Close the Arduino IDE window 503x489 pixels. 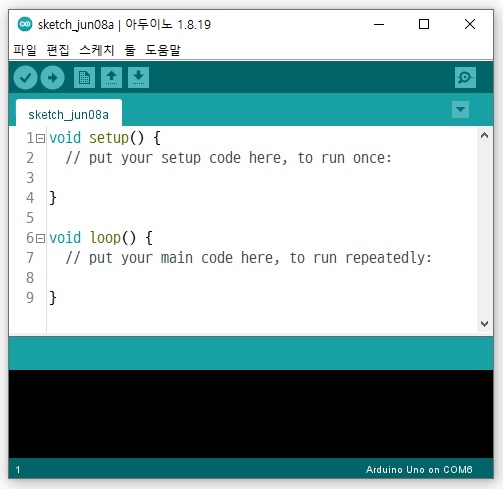click(470, 24)
